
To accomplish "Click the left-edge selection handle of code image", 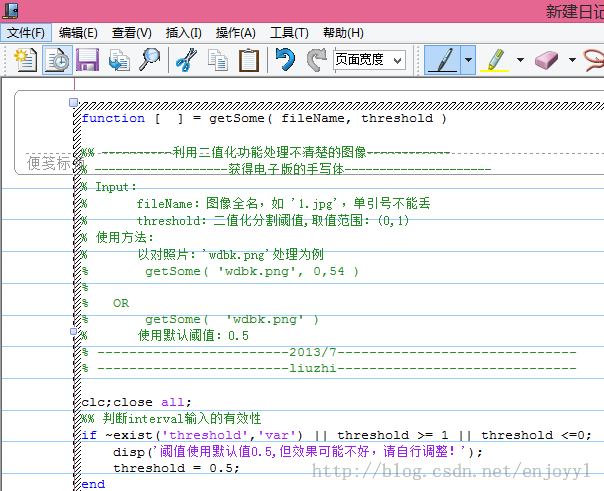I will [x=73, y=331].
